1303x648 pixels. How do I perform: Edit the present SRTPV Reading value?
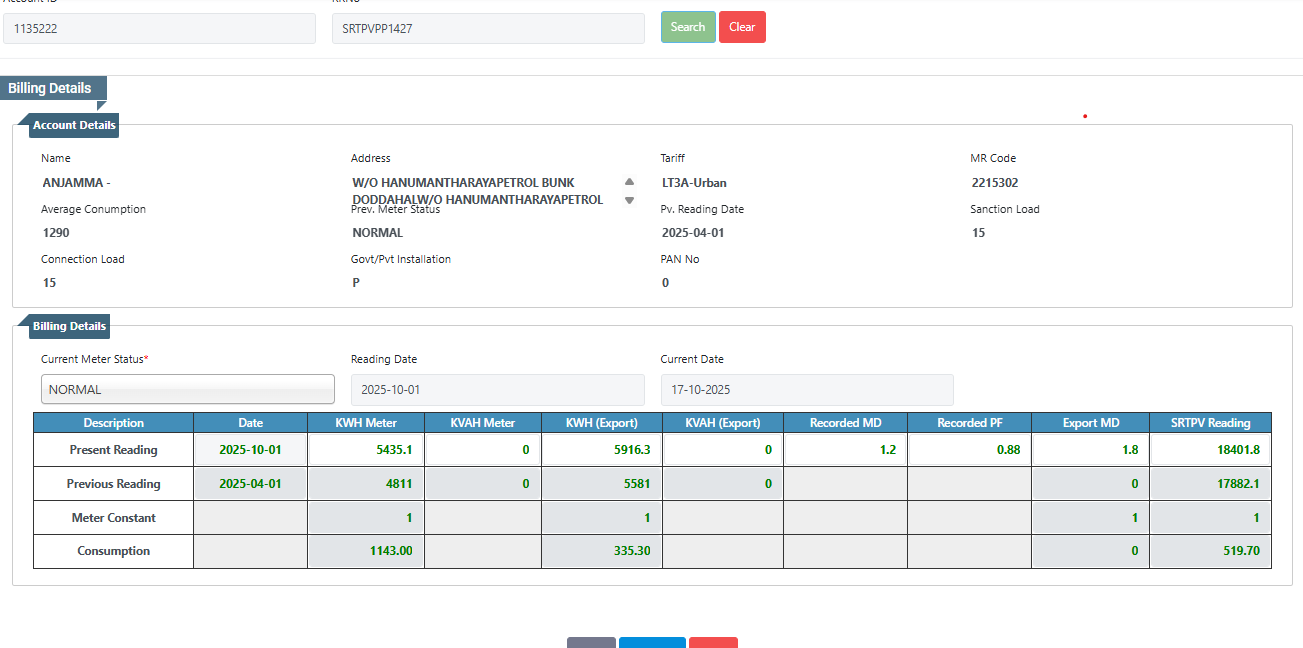(x=1210, y=450)
